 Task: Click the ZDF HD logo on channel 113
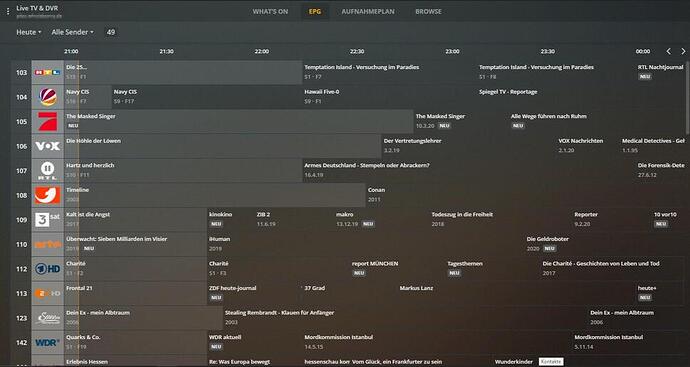(x=48, y=294)
